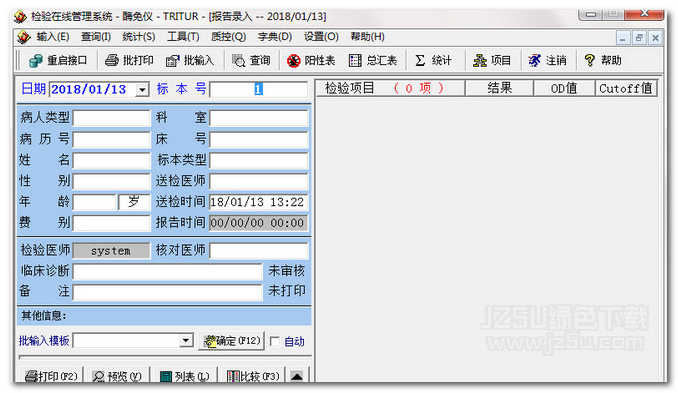The width and height of the screenshot is (678, 393).
Task: Click the 送检医师 input field
Action: pyautogui.click(x=259, y=181)
